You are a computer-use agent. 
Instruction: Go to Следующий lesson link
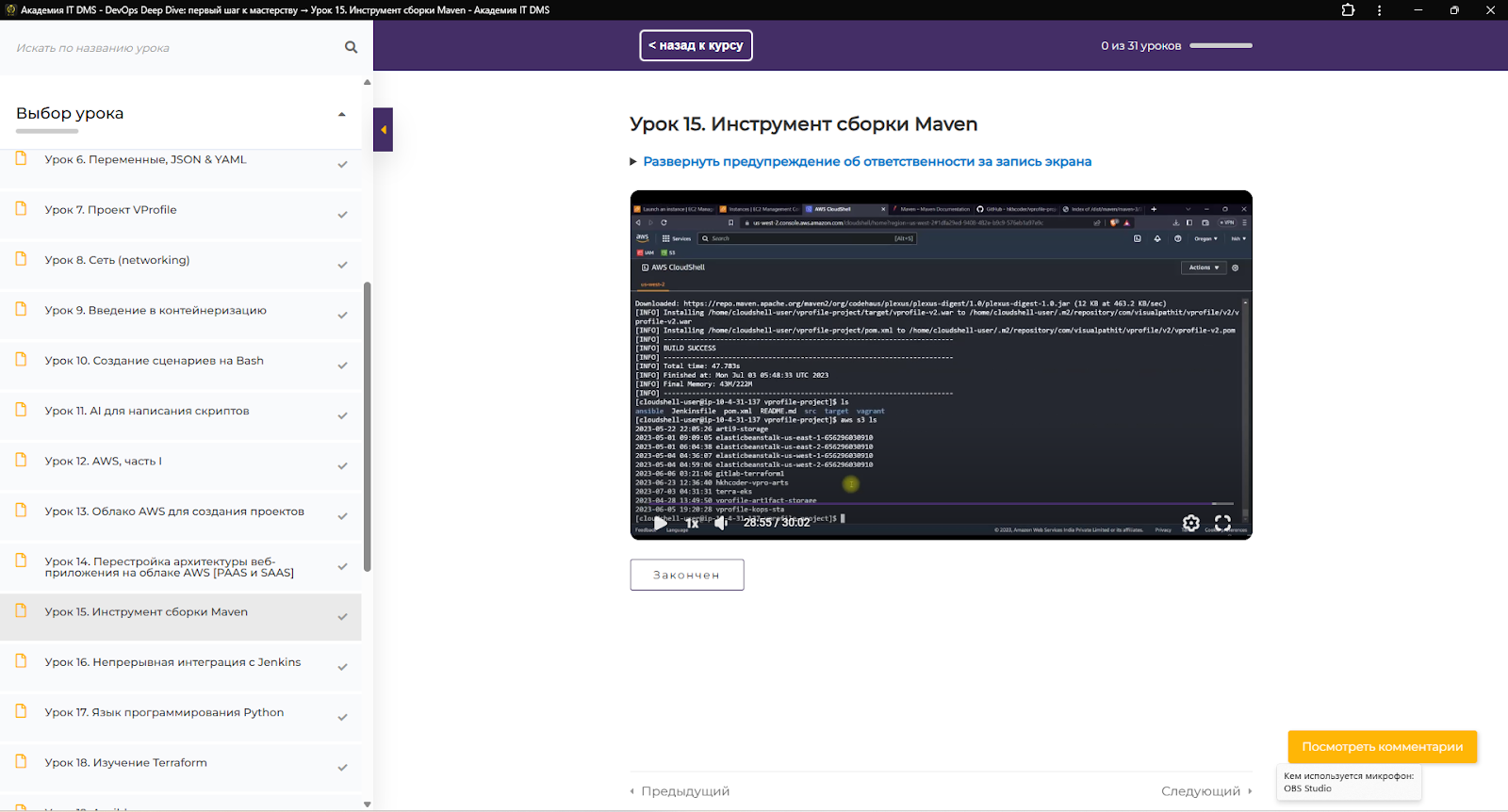1206,791
